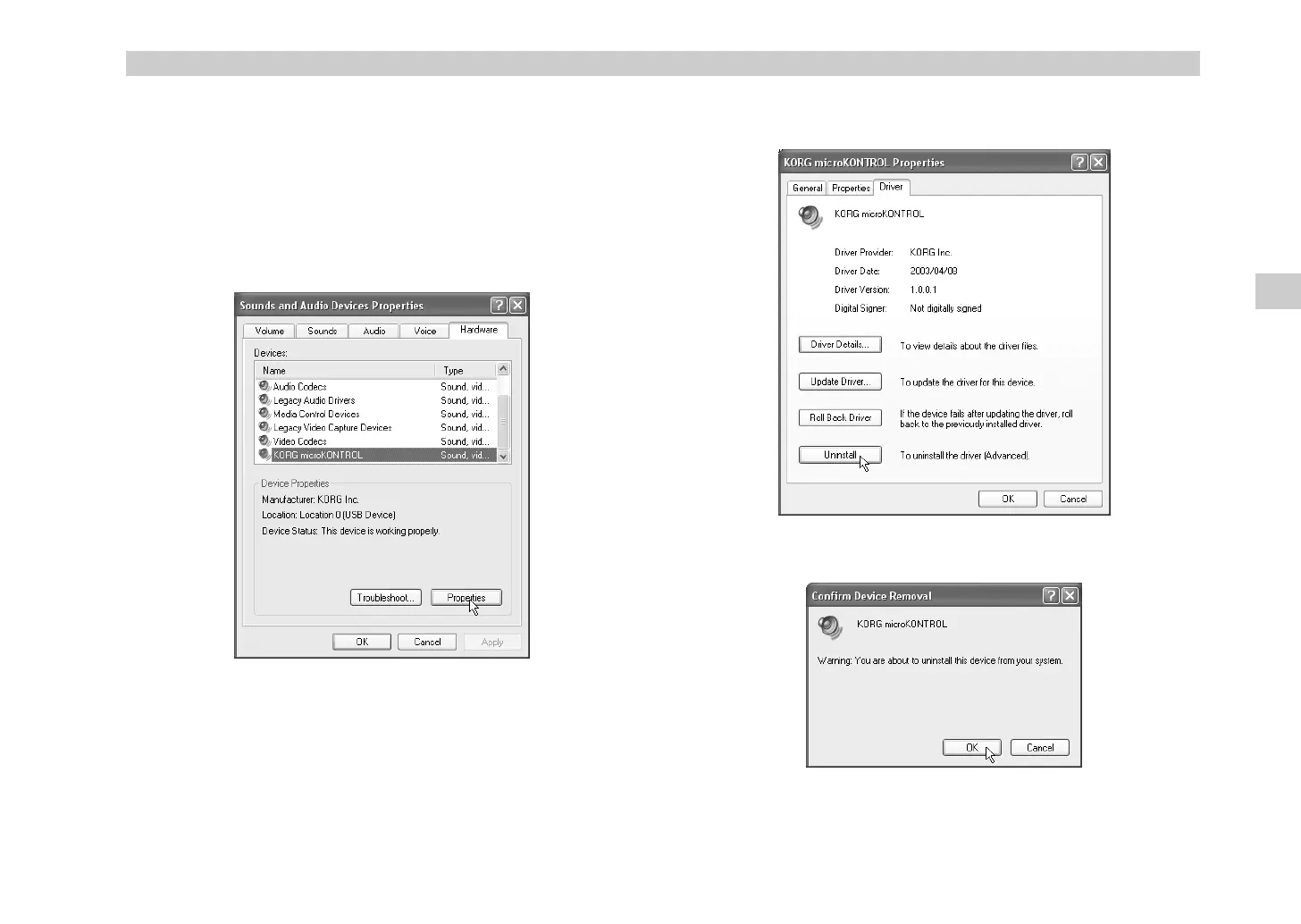Click the Uninstall button
The image size is (1301, 924).
pyautogui.click(x=840, y=455)
